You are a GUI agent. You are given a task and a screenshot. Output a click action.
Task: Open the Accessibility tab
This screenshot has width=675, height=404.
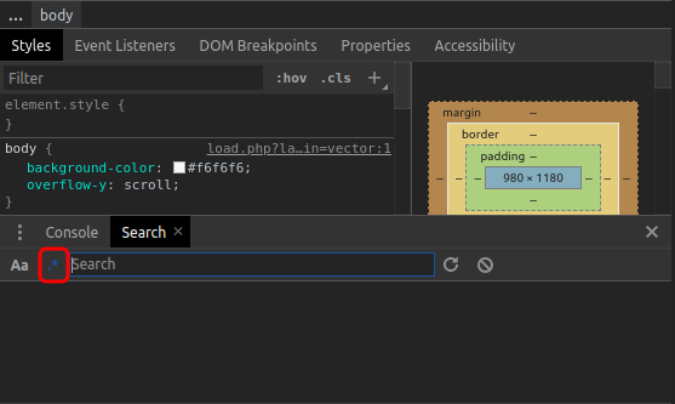click(474, 45)
